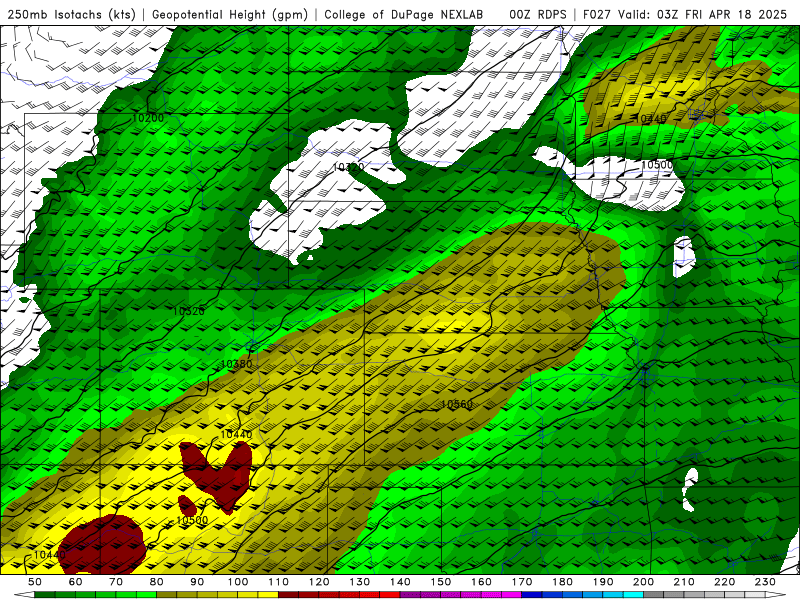The height and width of the screenshot is (600, 800).
Task: Click the 80 kts scale number
Action: coord(157,582)
